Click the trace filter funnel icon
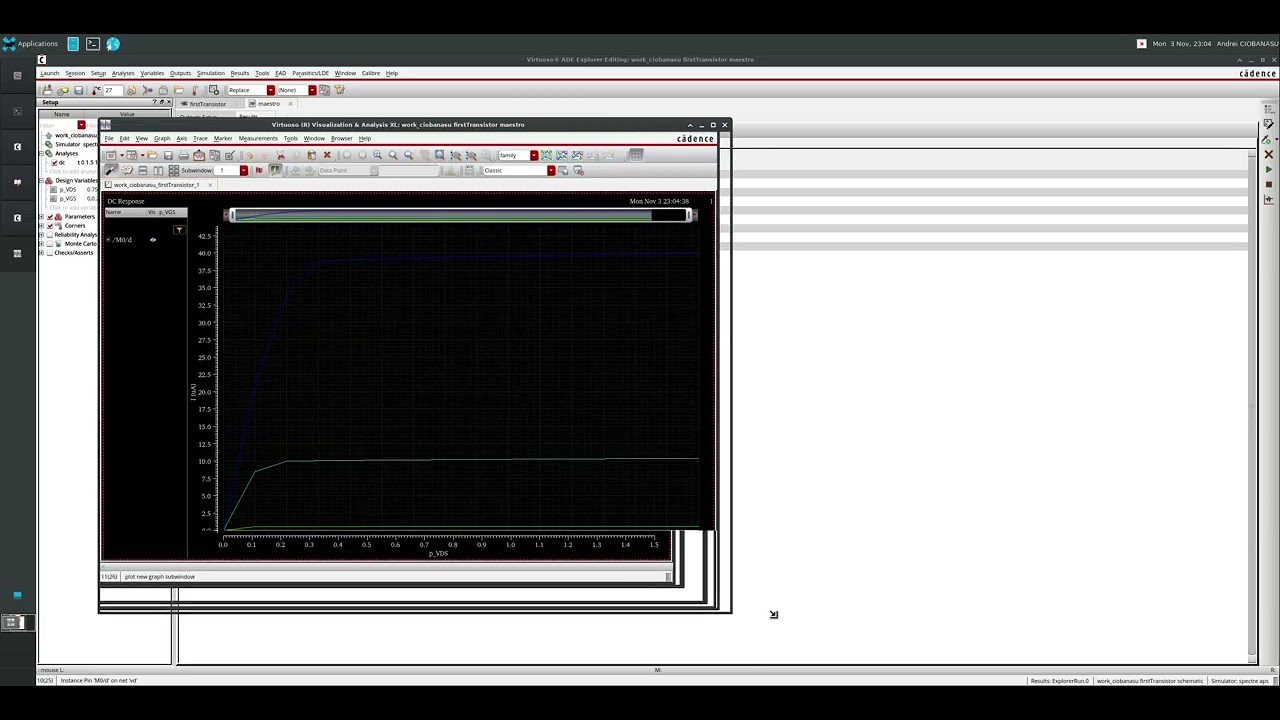The image size is (1280, 720). click(179, 230)
